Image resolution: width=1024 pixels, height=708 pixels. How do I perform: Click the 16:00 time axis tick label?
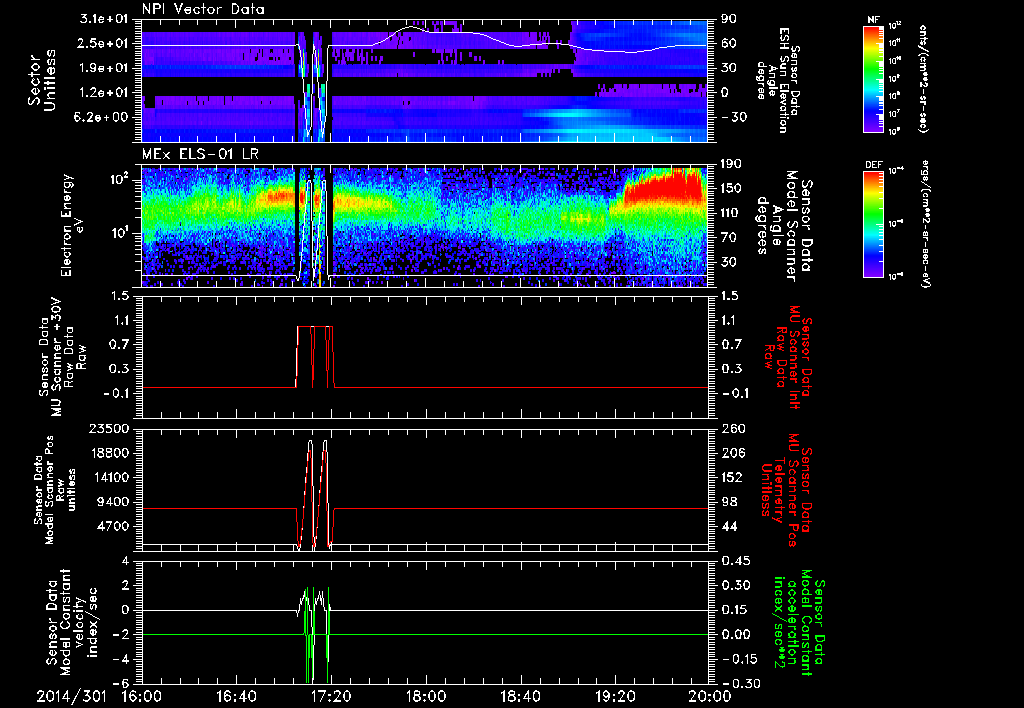[x=142, y=696]
